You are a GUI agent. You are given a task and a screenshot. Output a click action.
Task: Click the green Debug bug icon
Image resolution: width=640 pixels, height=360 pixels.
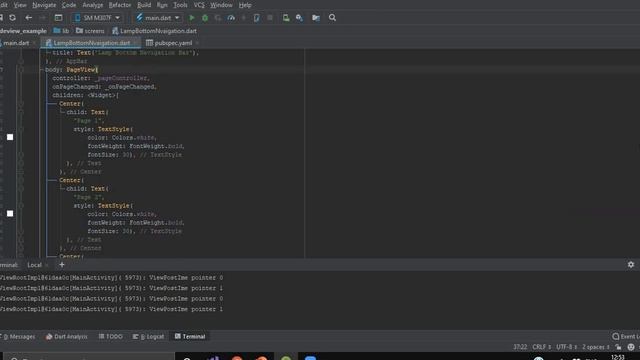(205, 18)
